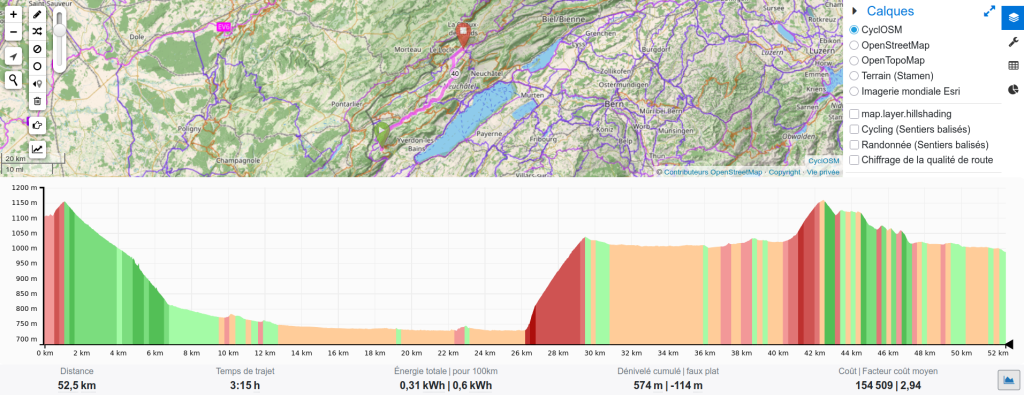Click the Calques heading

pos(890,11)
